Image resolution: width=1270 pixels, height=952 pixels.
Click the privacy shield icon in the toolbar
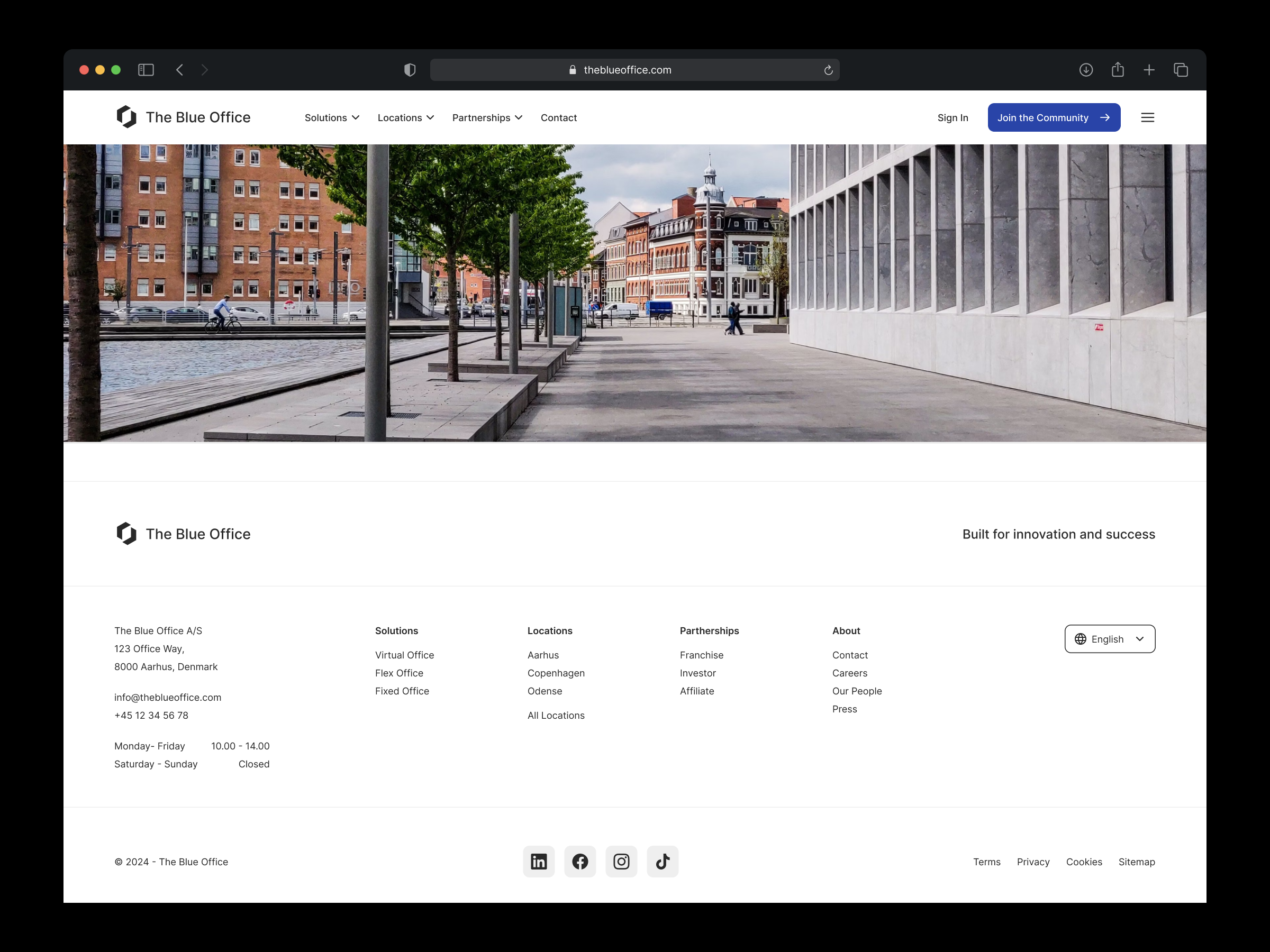pos(409,69)
